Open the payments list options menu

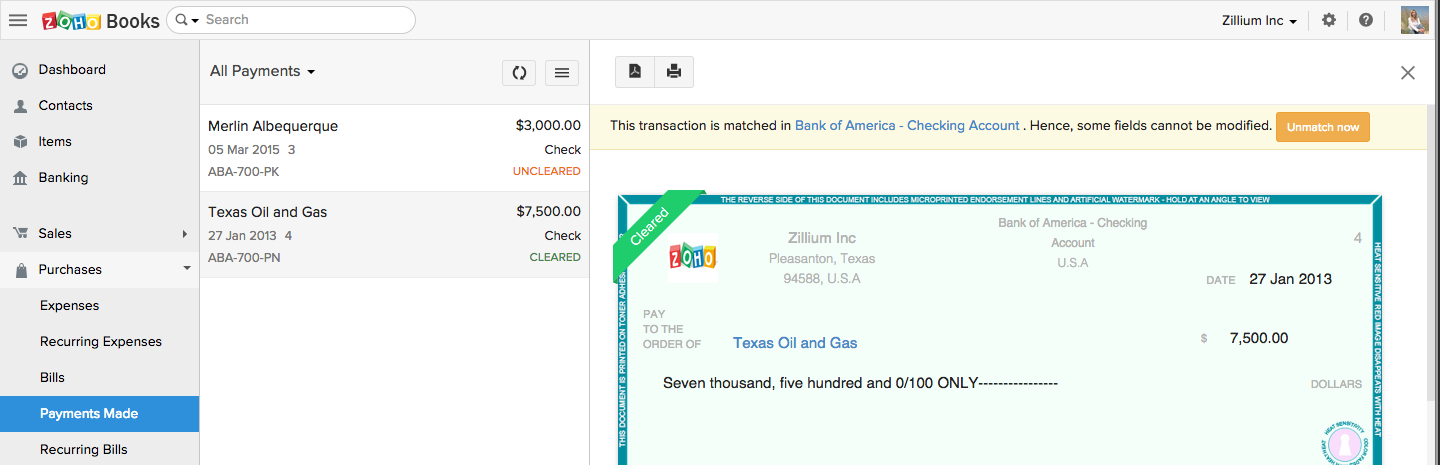(x=562, y=72)
